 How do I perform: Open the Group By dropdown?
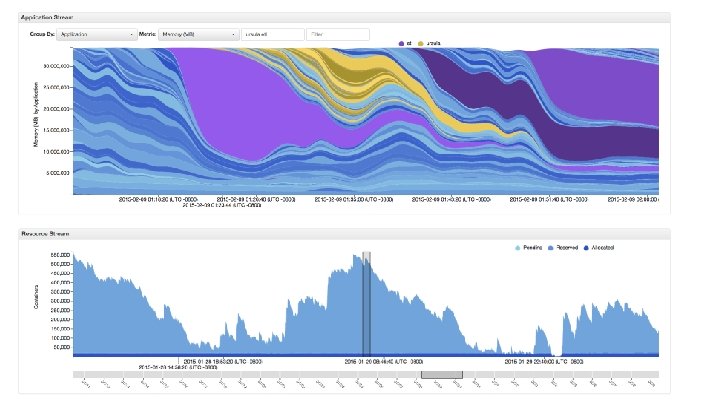click(x=96, y=34)
